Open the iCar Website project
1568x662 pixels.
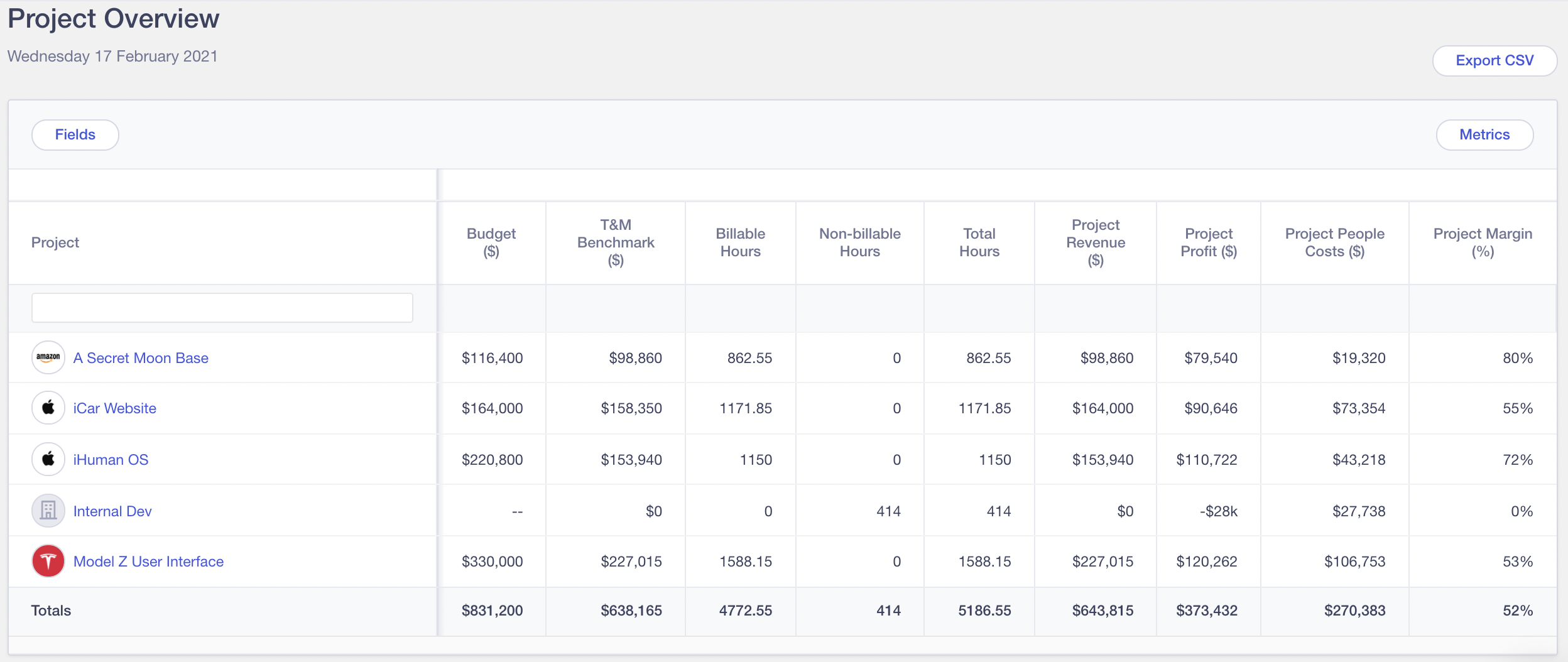pyautogui.click(x=114, y=408)
